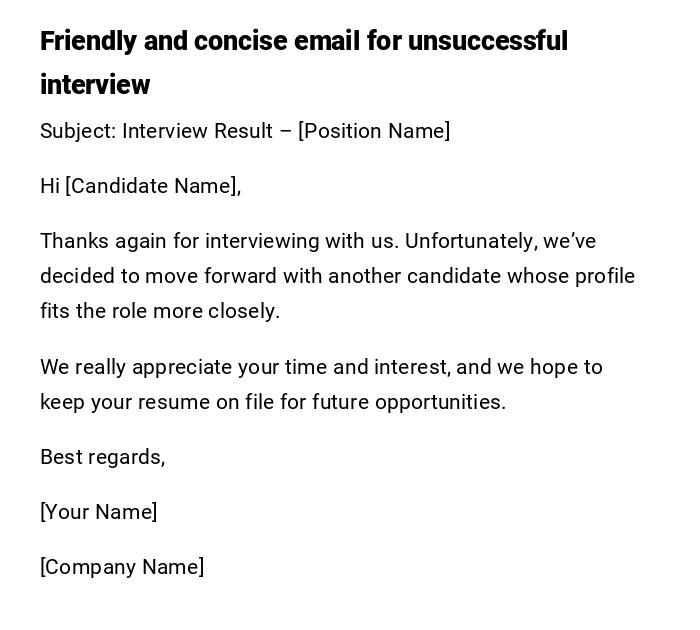Image resolution: width=700 pixels, height=630 pixels.
Task: Click the phrase "another candidate"
Action: [x=414, y=276]
